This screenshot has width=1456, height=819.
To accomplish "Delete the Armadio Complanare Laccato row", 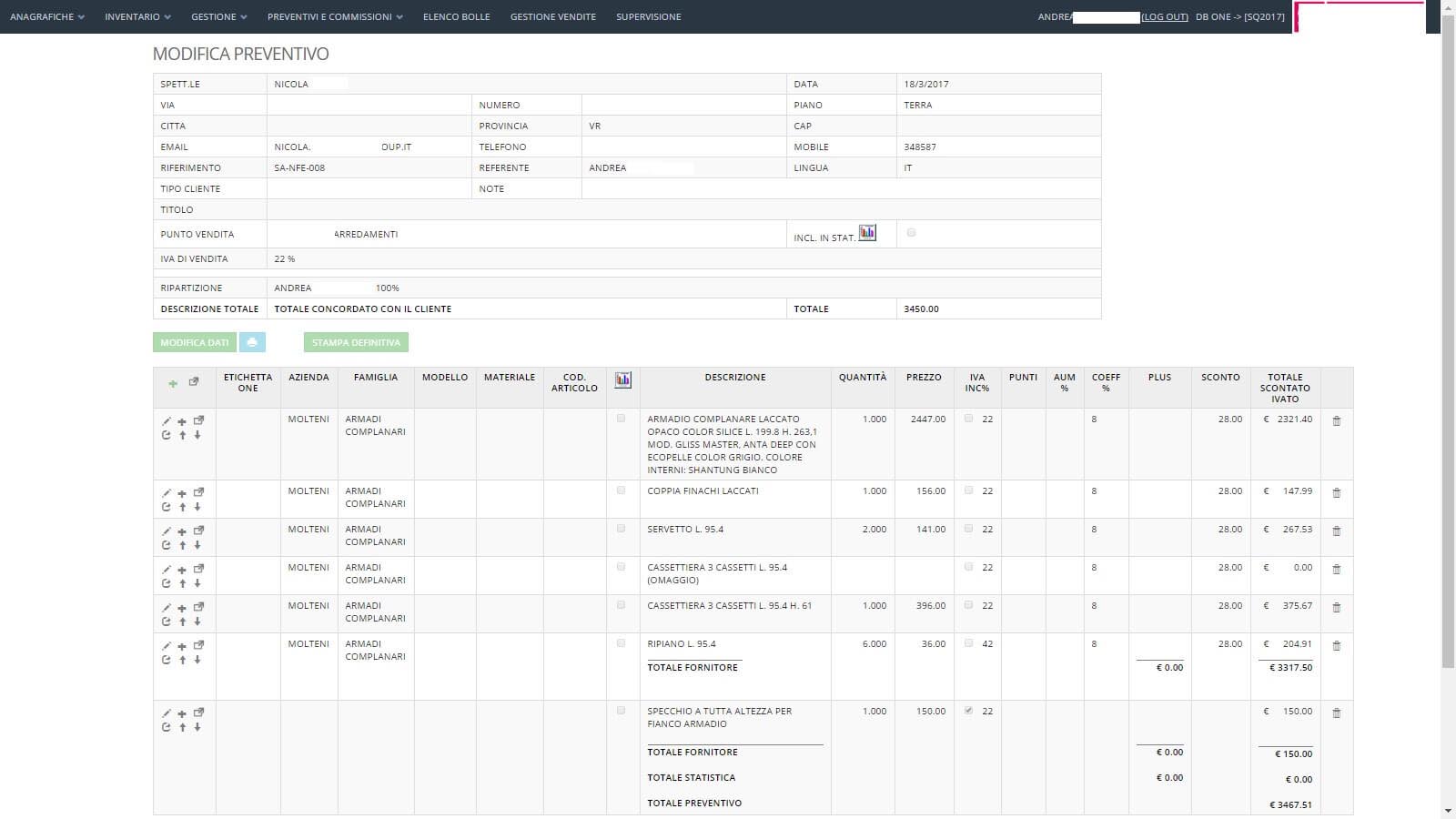I will tap(1337, 421).
